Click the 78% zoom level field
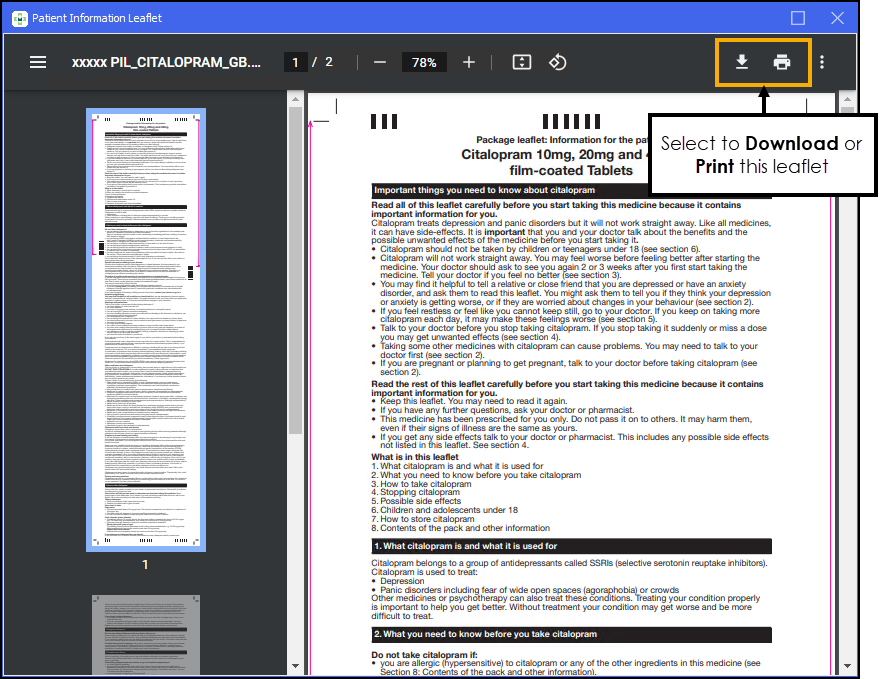 point(424,62)
